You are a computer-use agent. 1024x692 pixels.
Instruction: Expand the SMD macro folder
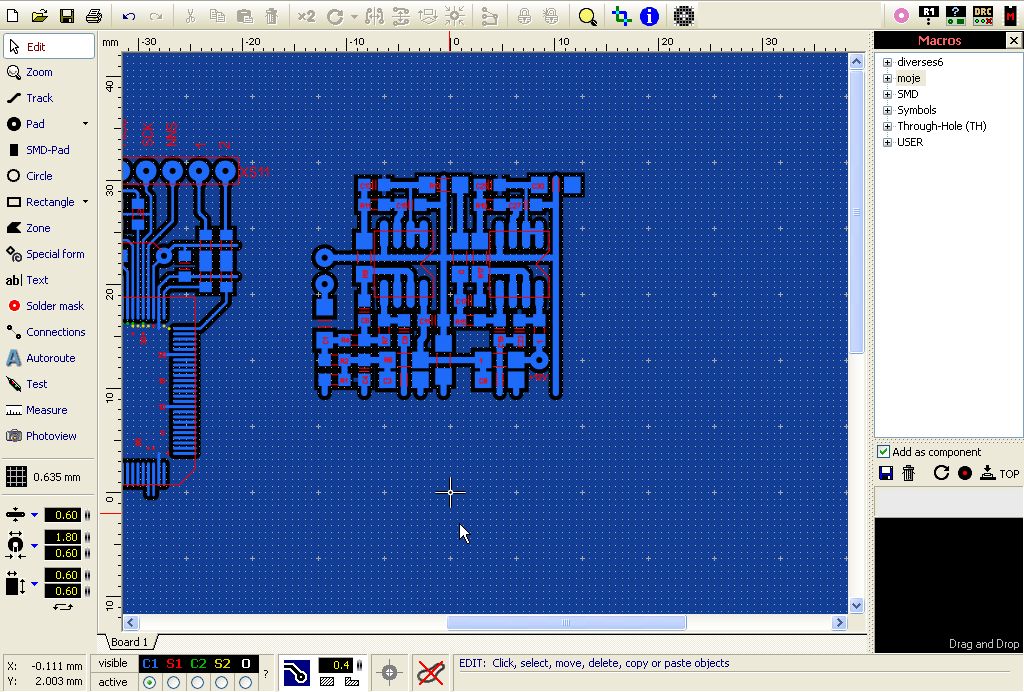(x=887, y=94)
